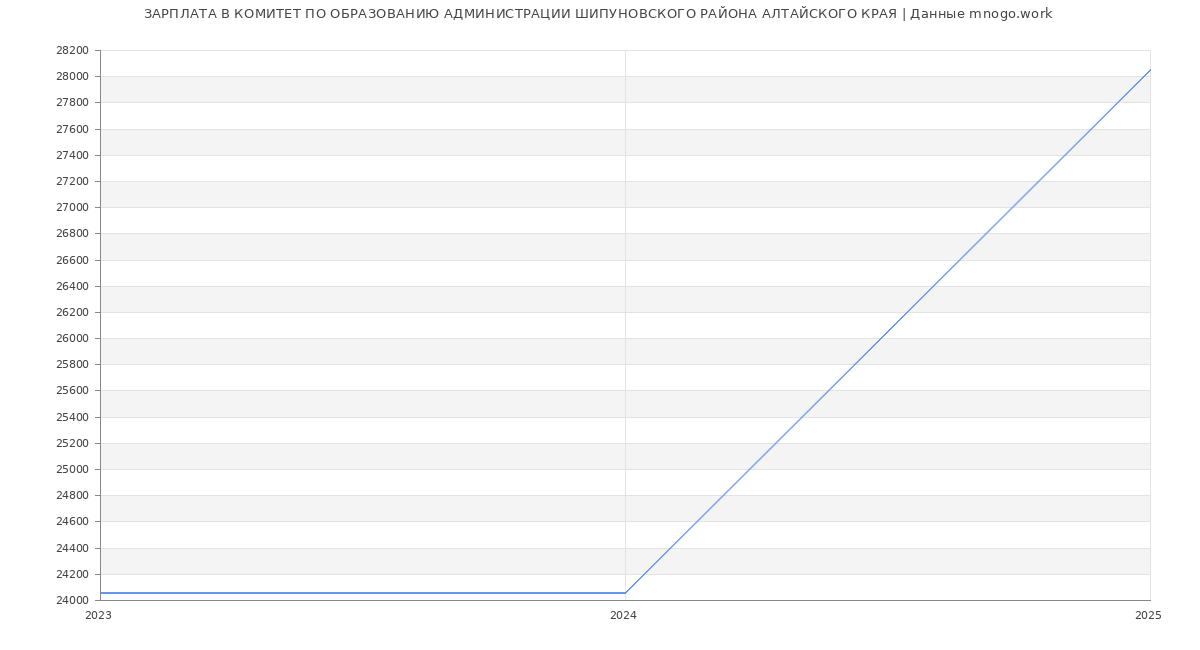Click y-axis value 25800

pos(72,364)
